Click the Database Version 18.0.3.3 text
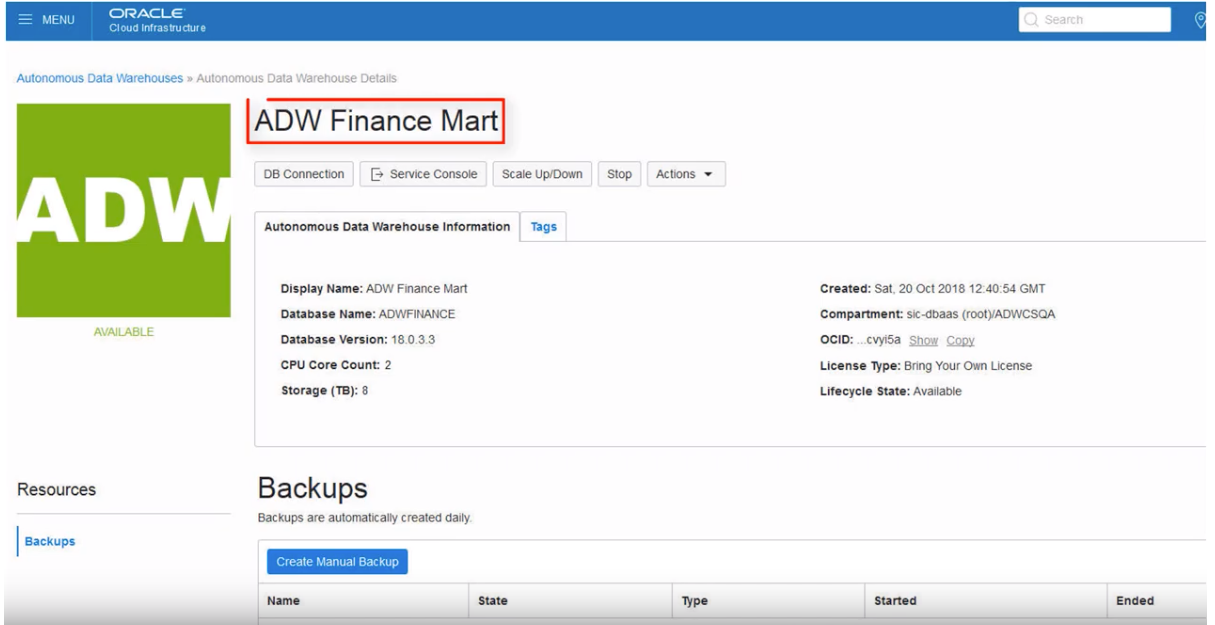 357,340
